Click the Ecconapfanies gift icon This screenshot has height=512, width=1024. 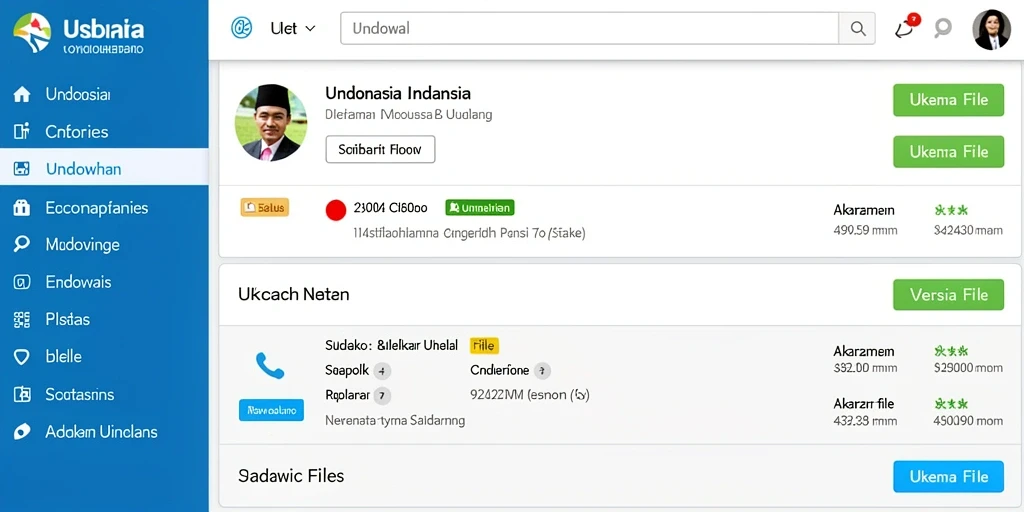pyautogui.click(x=22, y=208)
